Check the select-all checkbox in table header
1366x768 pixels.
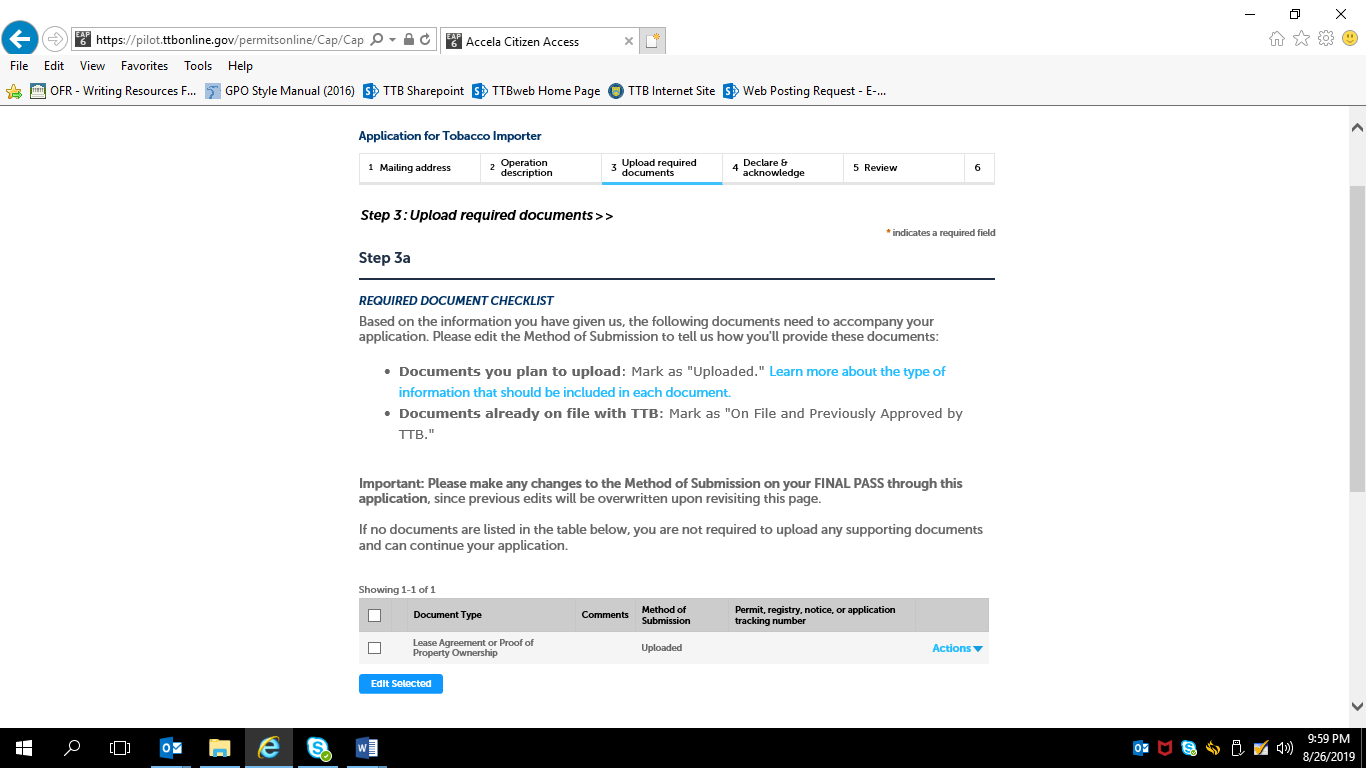pyautogui.click(x=375, y=615)
